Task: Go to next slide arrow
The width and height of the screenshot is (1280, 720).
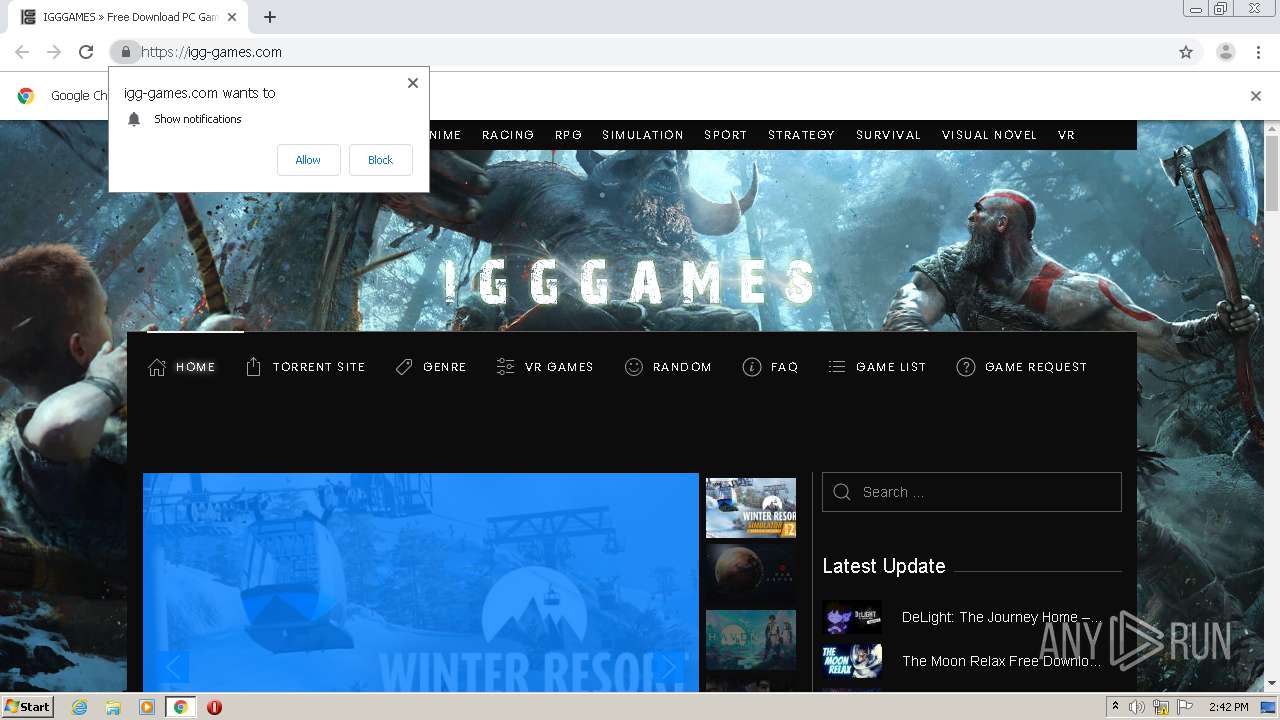Action: click(667, 668)
